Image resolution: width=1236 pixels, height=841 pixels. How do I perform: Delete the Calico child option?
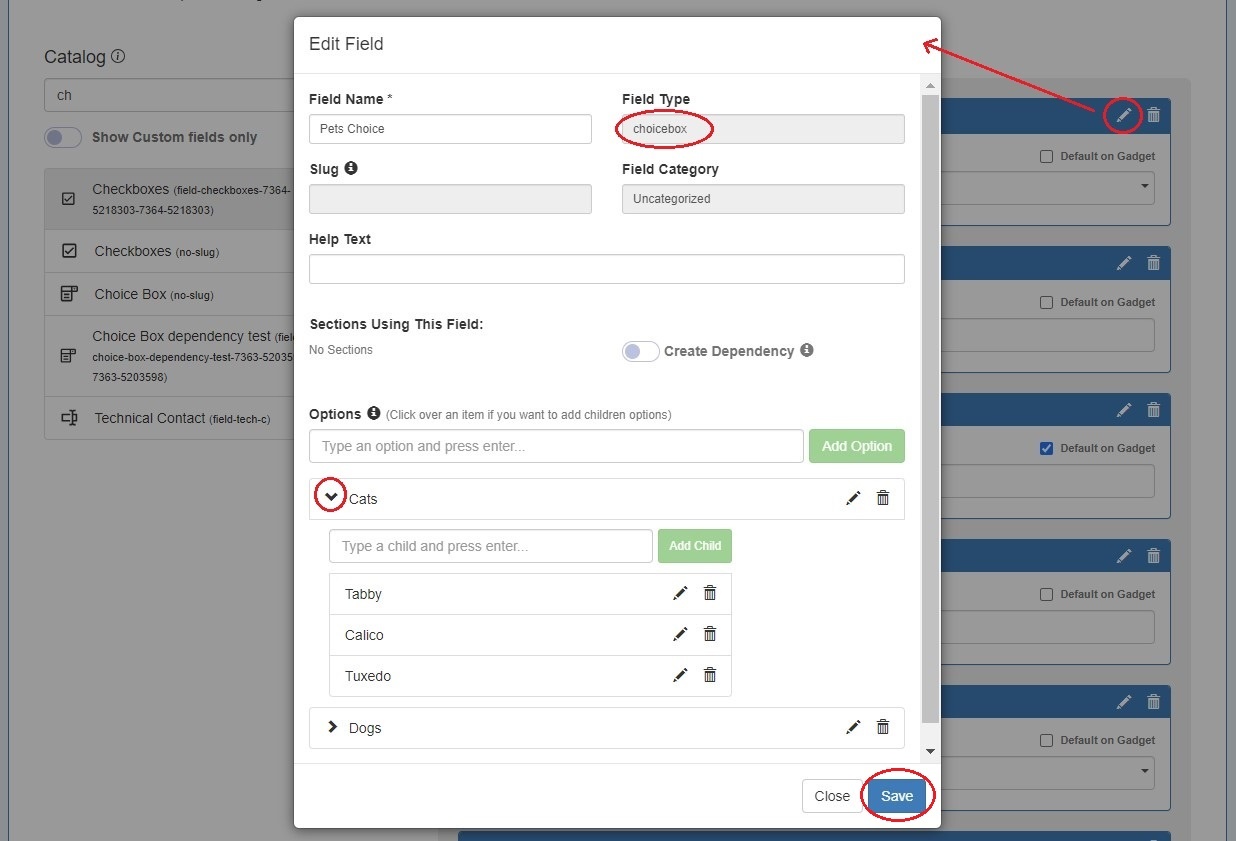710,634
